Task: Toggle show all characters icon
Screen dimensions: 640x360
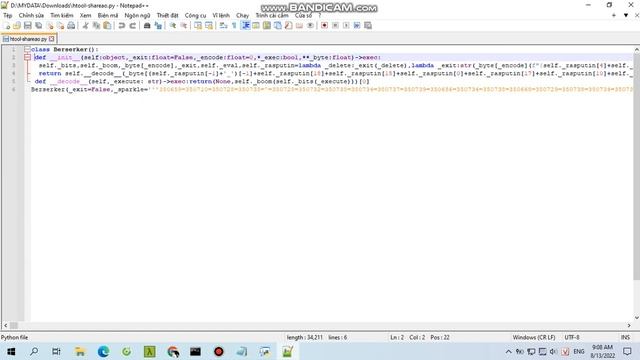Action: 234,25
